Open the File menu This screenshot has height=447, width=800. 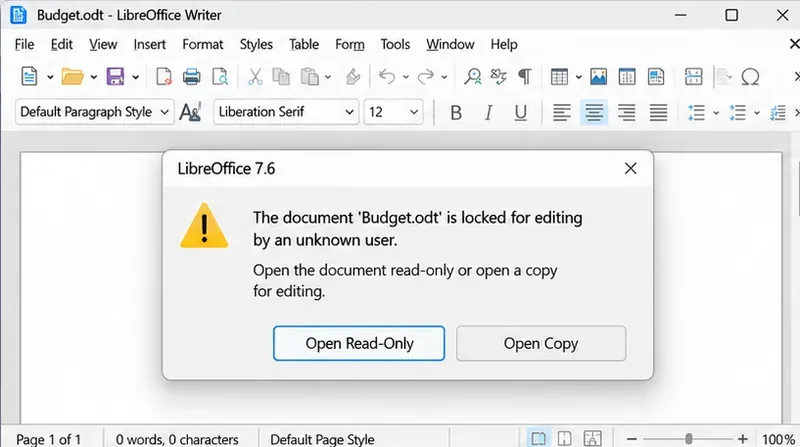tap(24, 44)
